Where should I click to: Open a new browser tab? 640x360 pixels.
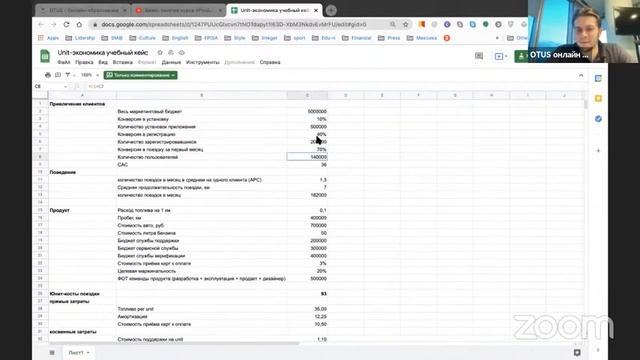331,10
